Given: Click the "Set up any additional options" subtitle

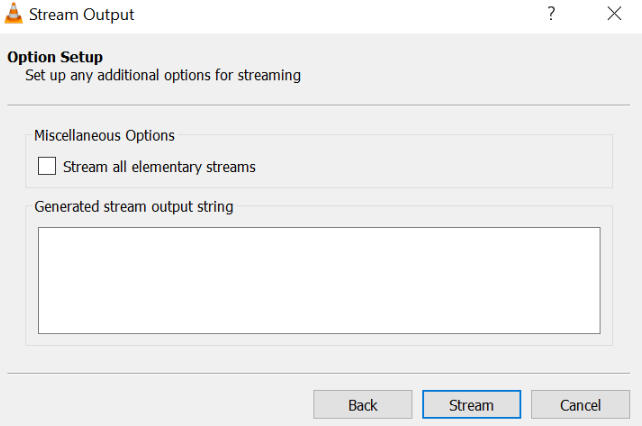Looking at the screenshot, I should click(x=163, y=75).
